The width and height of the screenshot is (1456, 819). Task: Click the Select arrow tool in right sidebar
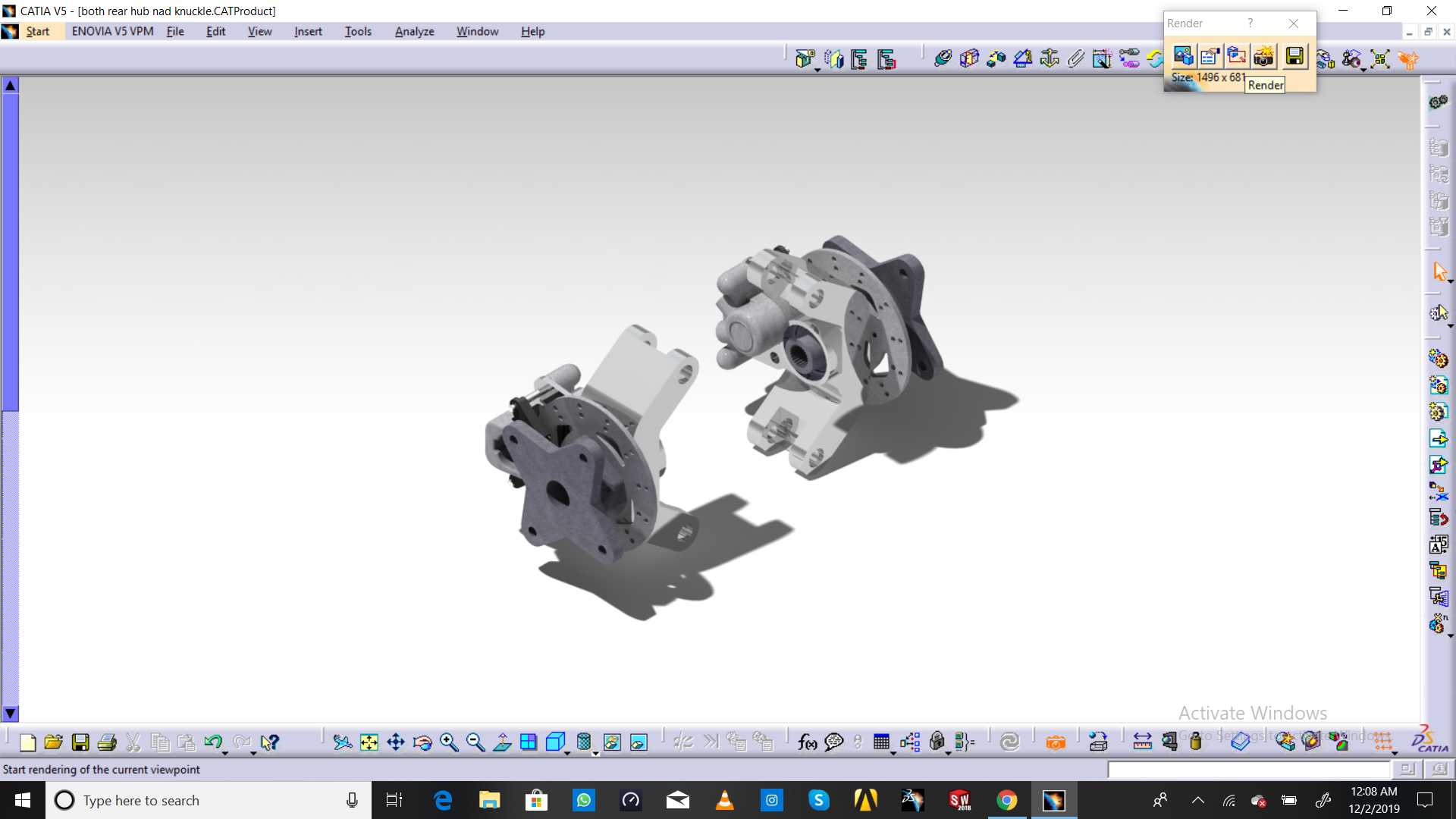coord(1439,271)
